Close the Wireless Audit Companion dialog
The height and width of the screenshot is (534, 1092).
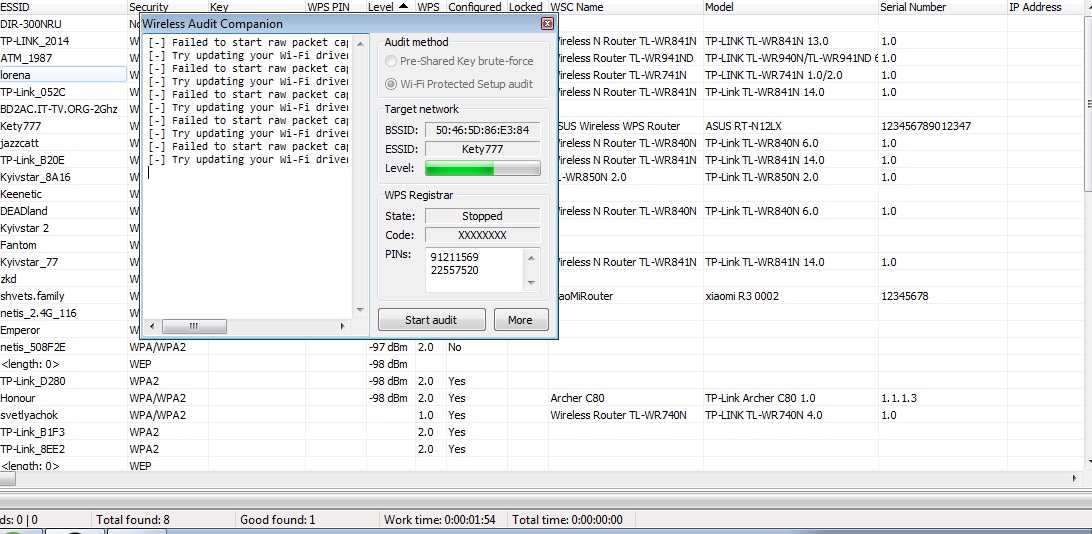[547, 23]
